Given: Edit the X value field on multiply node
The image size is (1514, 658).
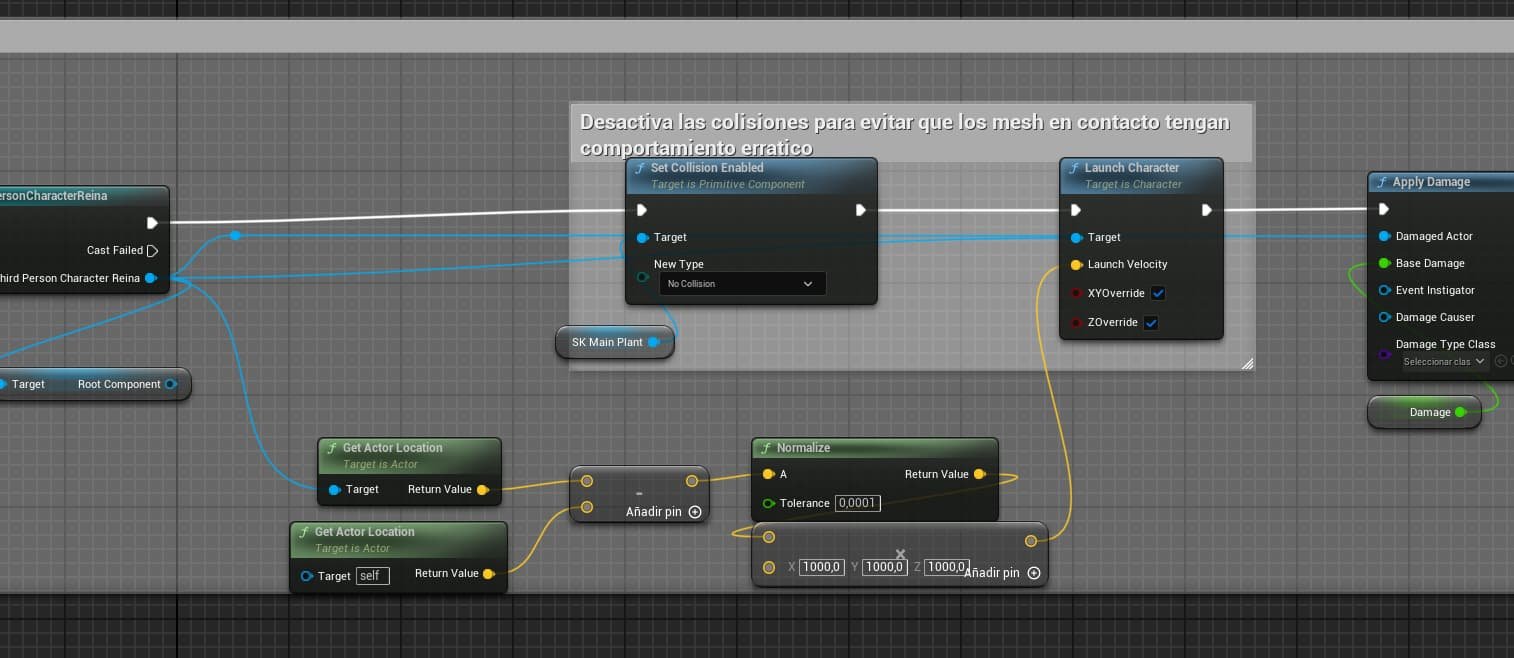Looking at the screenshot, I should click(822, 567).
